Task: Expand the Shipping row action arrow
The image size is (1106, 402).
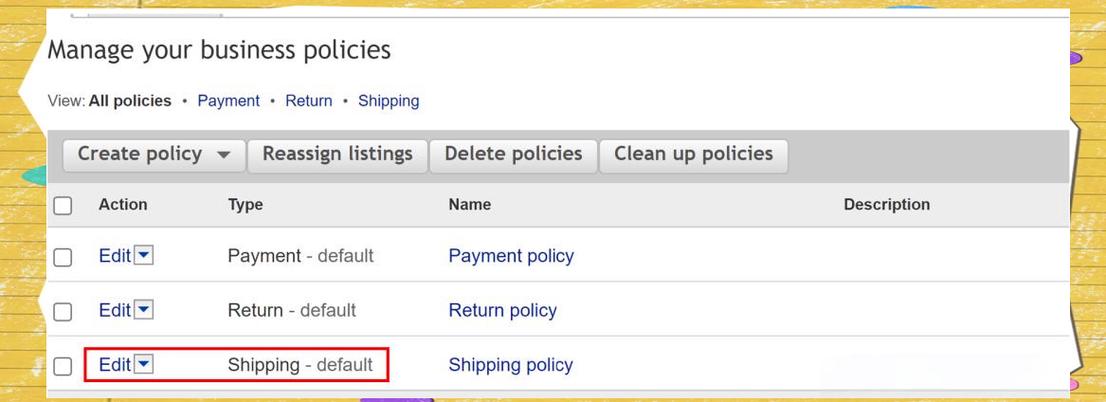Action: click(x=144, y=365)
